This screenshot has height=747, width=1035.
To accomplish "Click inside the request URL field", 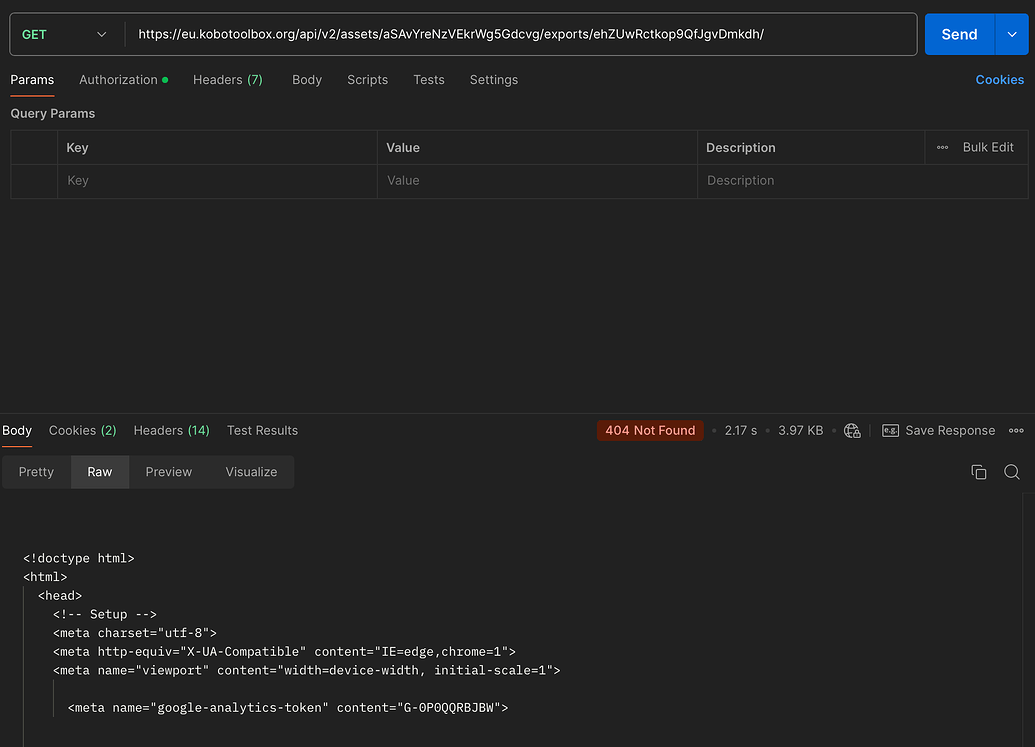I will point(500,33).
